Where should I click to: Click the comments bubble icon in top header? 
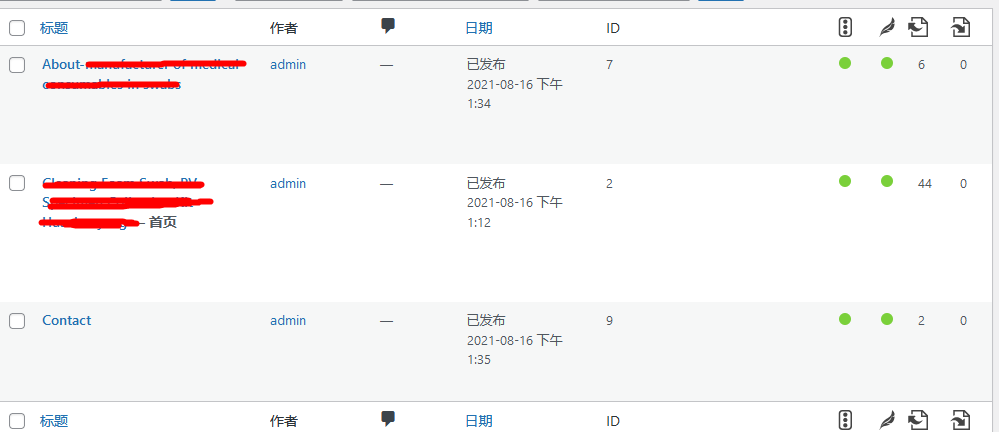[x=389, y=27]
